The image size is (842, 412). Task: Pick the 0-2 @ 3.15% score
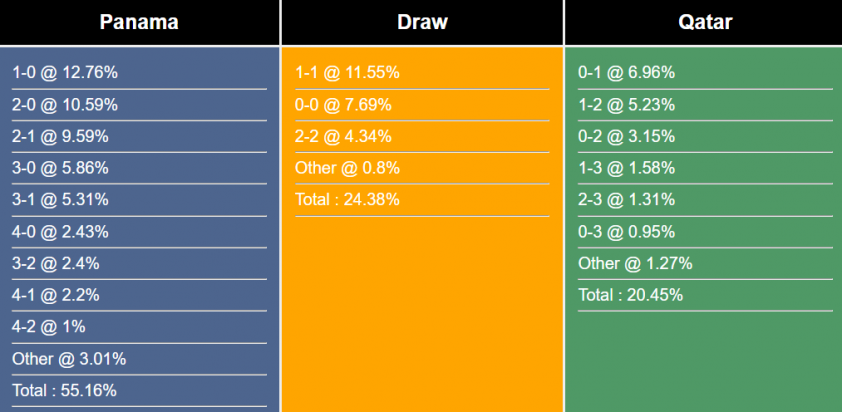click(626, 137)
